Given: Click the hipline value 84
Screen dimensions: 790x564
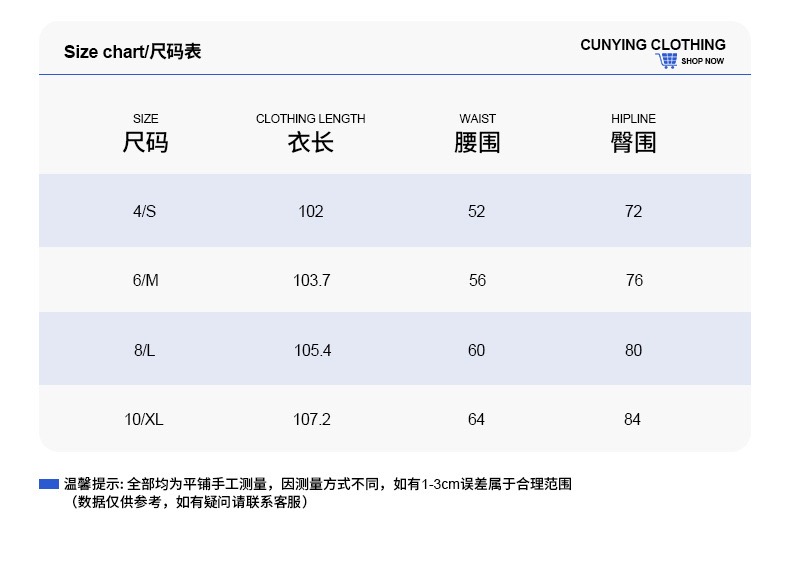Looking at the screenshot, I should point(632,419).
